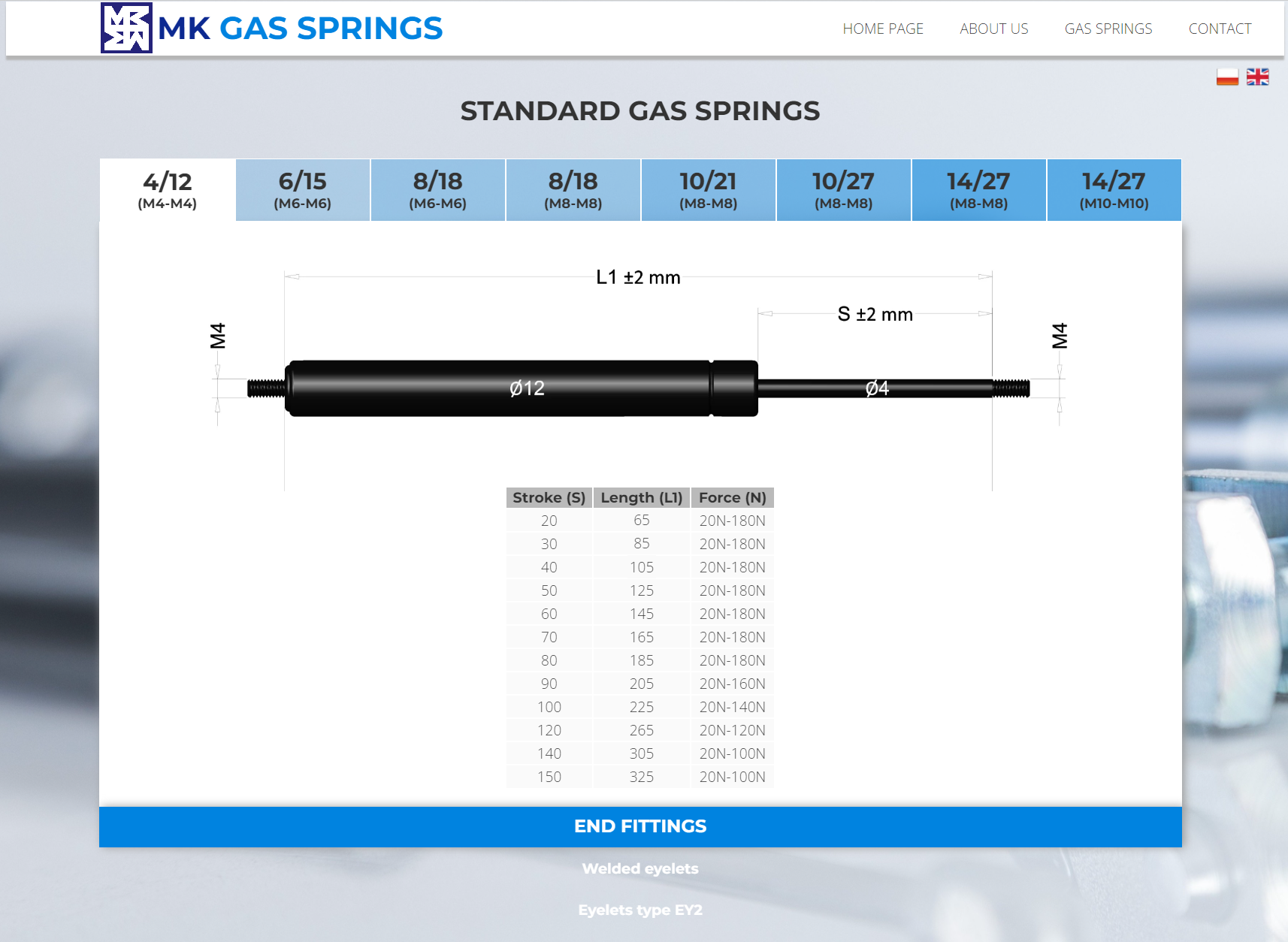
Task: Open the 8/18 (M6-M6) spring variant
Action: pyautogui.click(x=437, y=189)
